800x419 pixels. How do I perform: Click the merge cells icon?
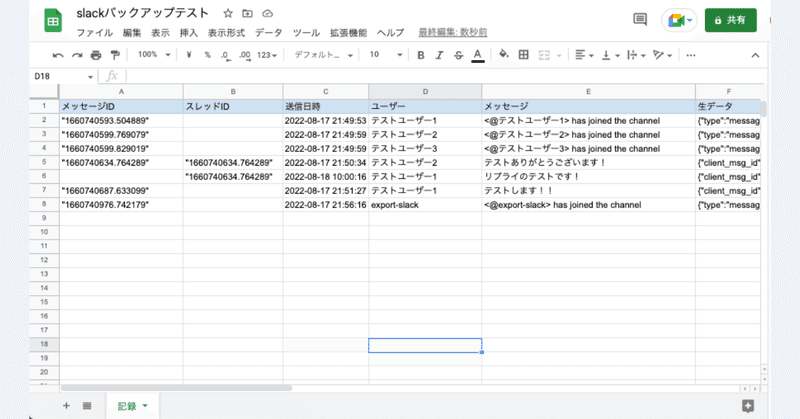coord(544,55)
